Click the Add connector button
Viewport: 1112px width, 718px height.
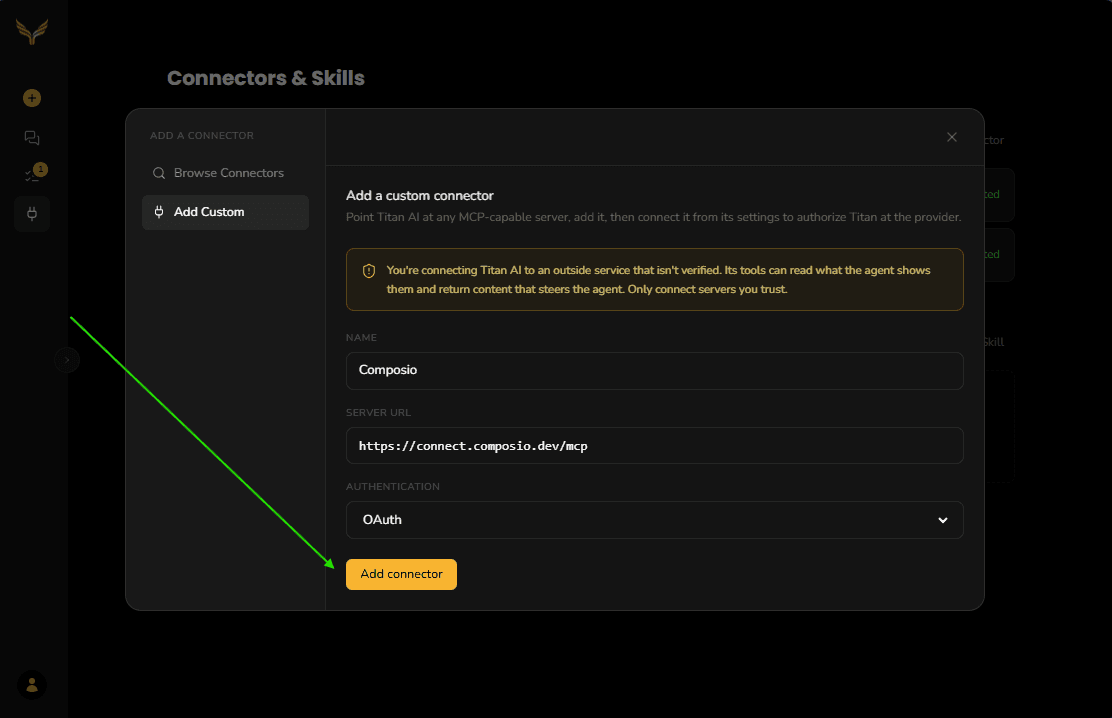pos(401,574)
